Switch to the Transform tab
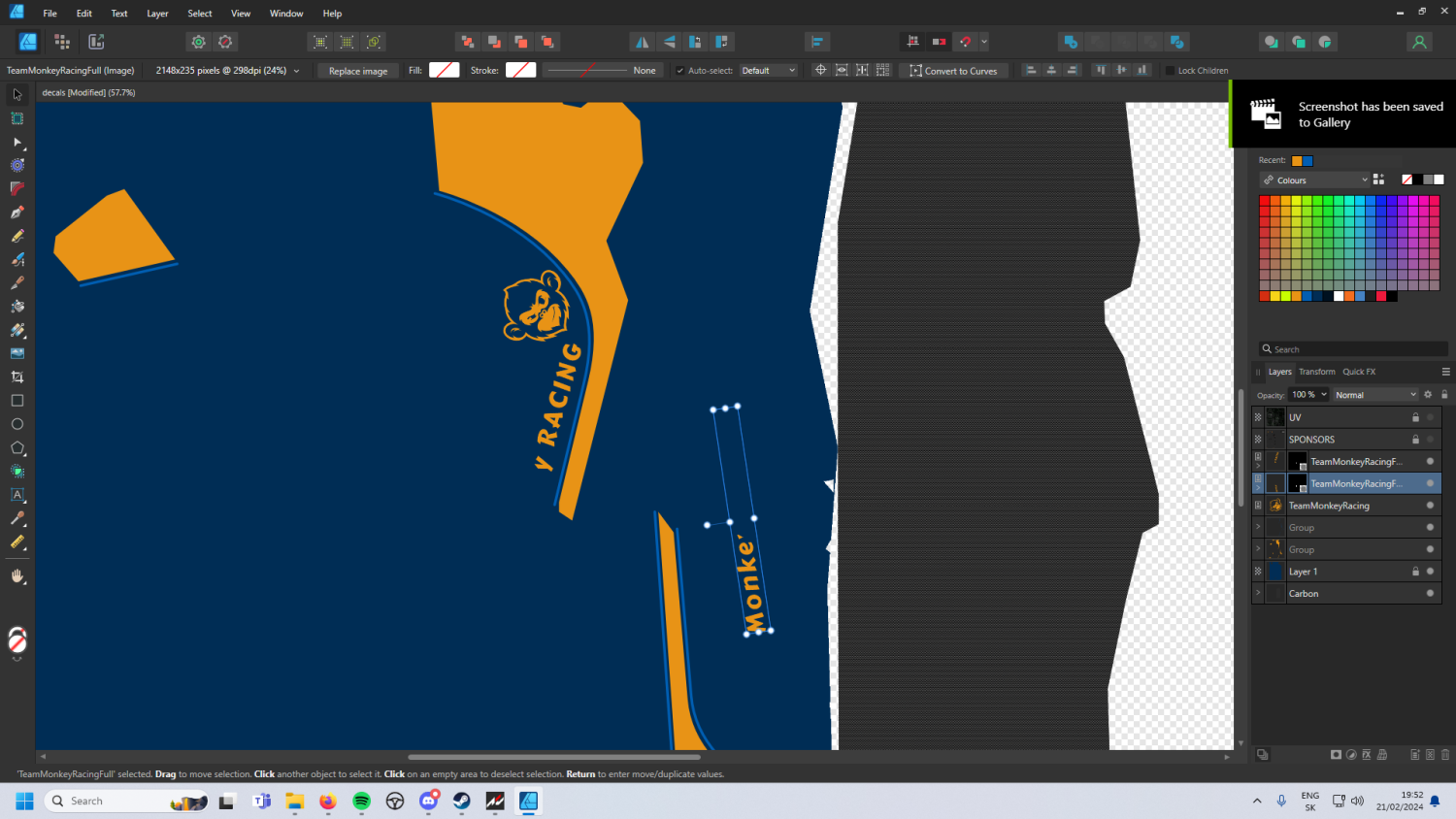The height and width of the screenshot is (819, 1456). [1317, 371]
